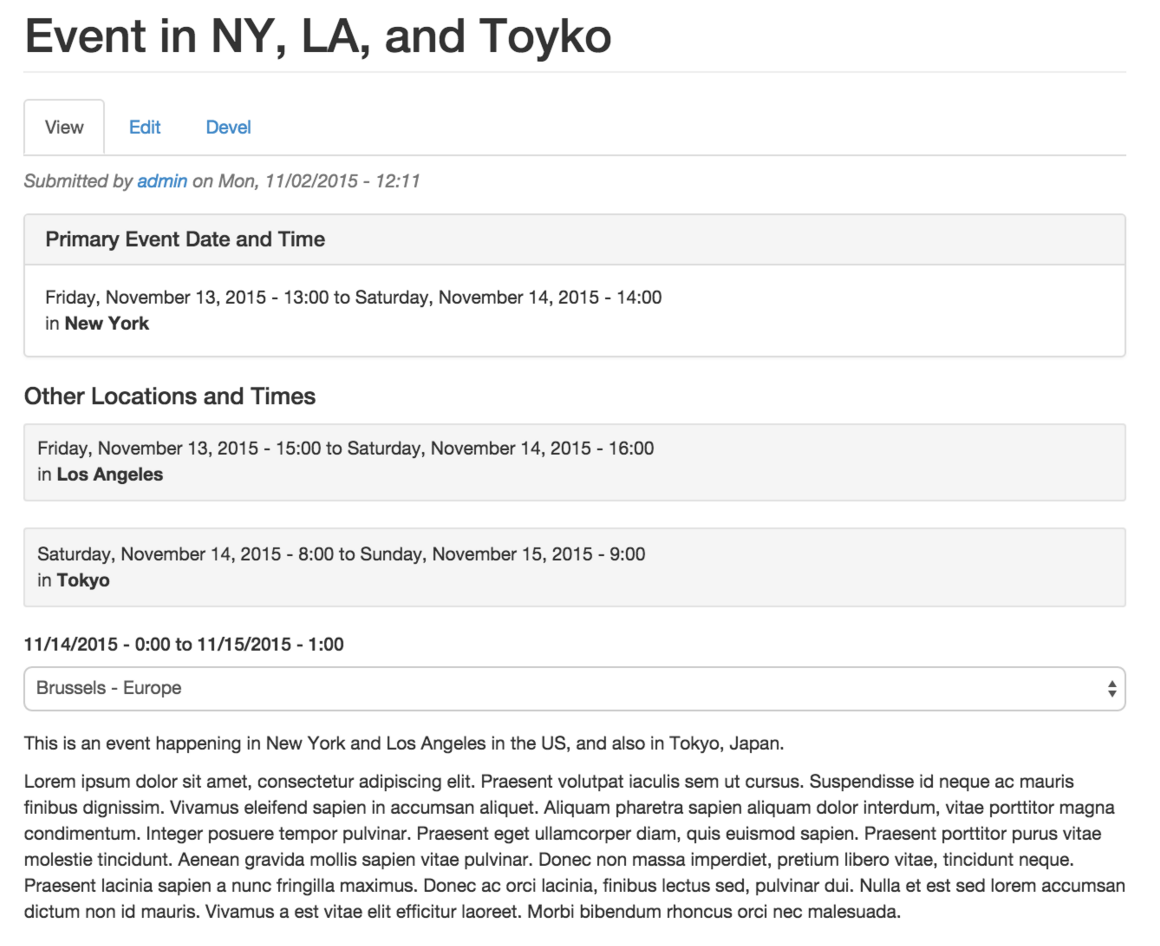Image resolution: width=1160 pixels, height=946 pixels.
Task: Click the sentence starting 'This is an event happening'
Action: [x=404, y=743]
